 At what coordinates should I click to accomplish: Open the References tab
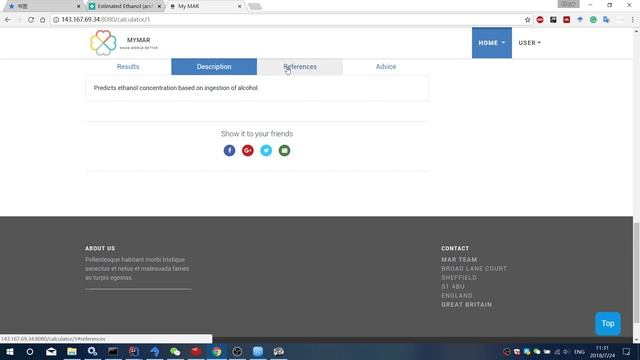tap(300, 67)
